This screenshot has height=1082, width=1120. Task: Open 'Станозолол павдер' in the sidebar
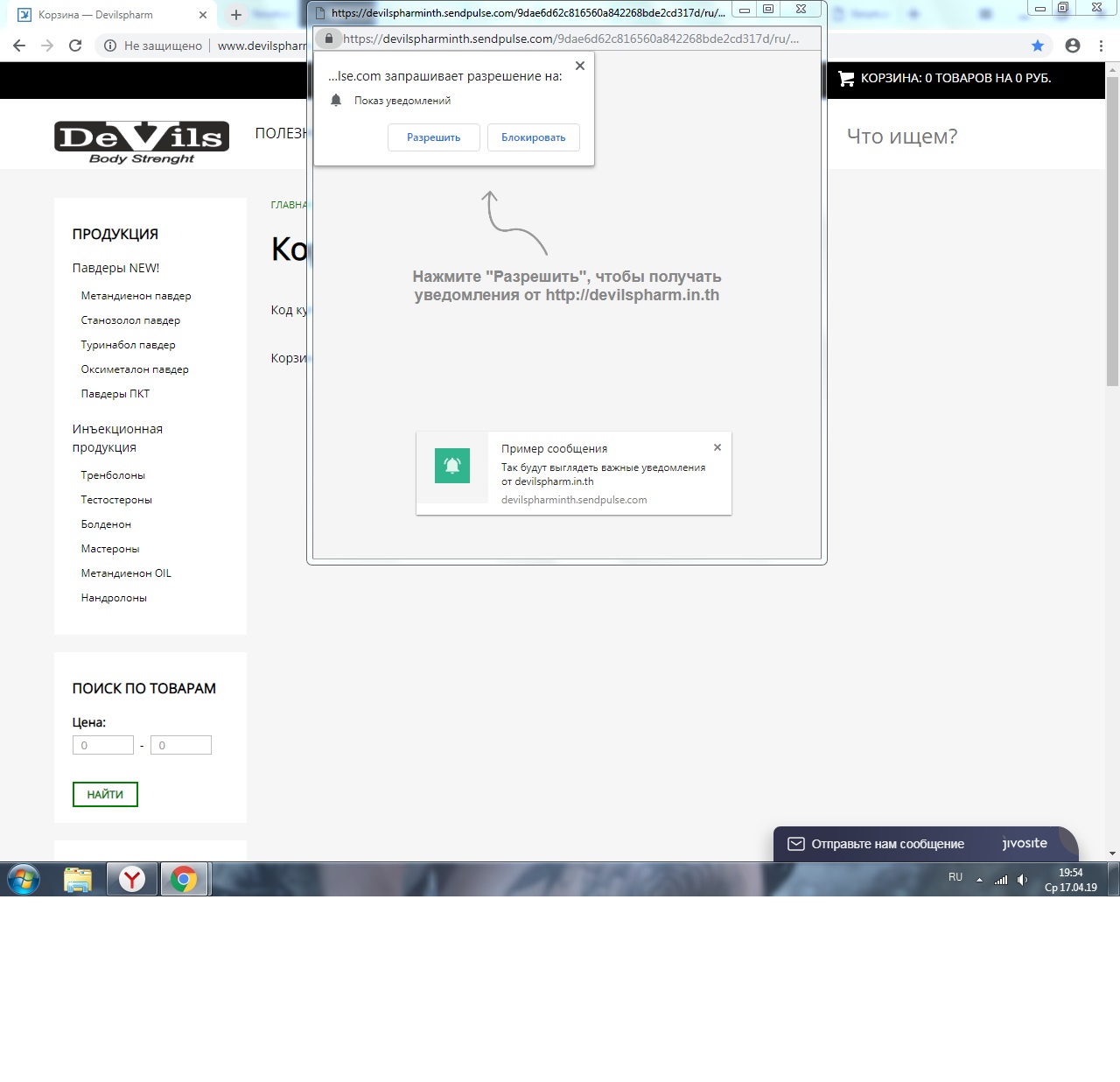[x=130, y=320]
